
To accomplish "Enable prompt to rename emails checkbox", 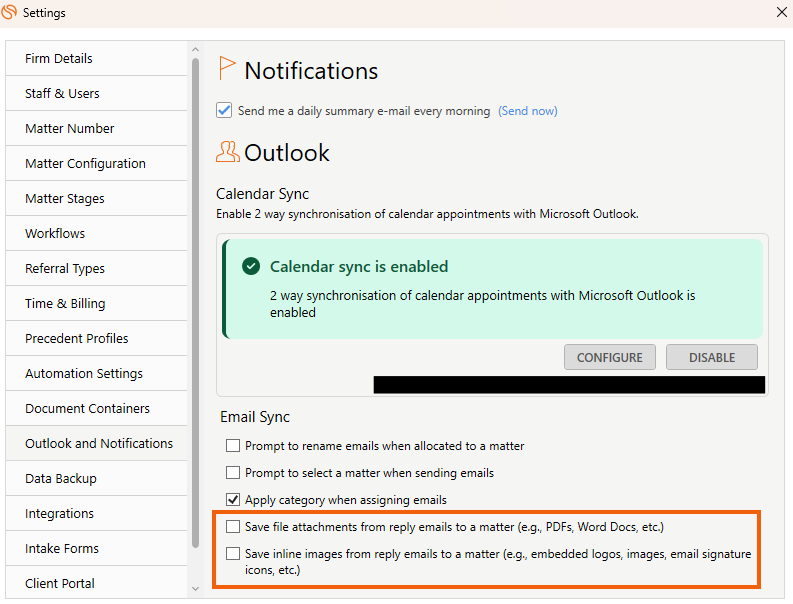I will (233, 445).
